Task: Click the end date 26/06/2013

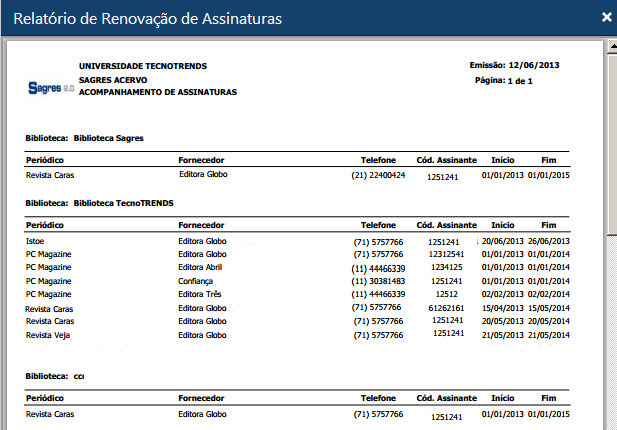Action: (x=549, y=241)
